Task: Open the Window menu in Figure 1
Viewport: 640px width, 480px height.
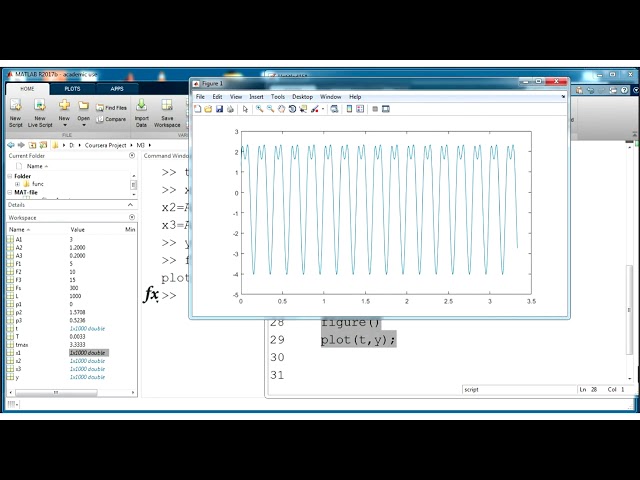Action: point(331,97)
